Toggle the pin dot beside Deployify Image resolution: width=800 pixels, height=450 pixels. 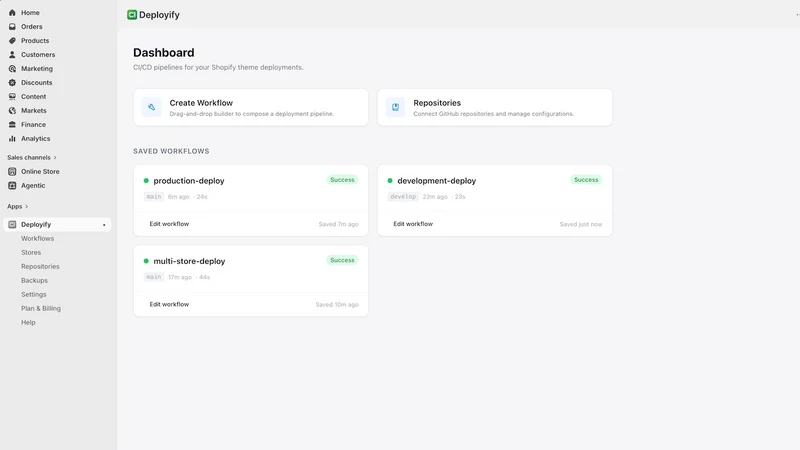(x=104, y=225)
